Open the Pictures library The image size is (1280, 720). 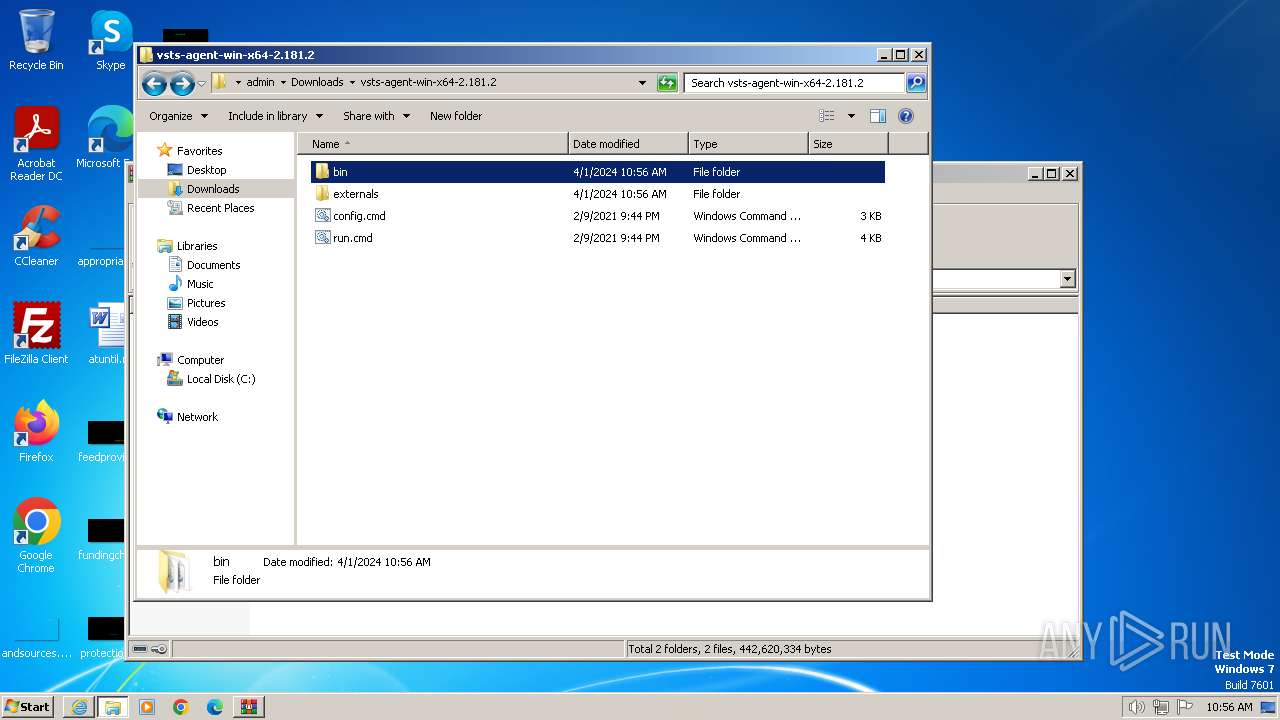pos(206,303)
